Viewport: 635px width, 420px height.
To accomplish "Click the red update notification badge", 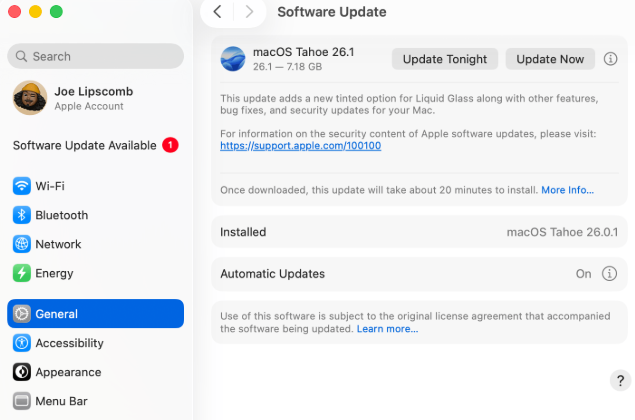I will [x=170, y=145].
